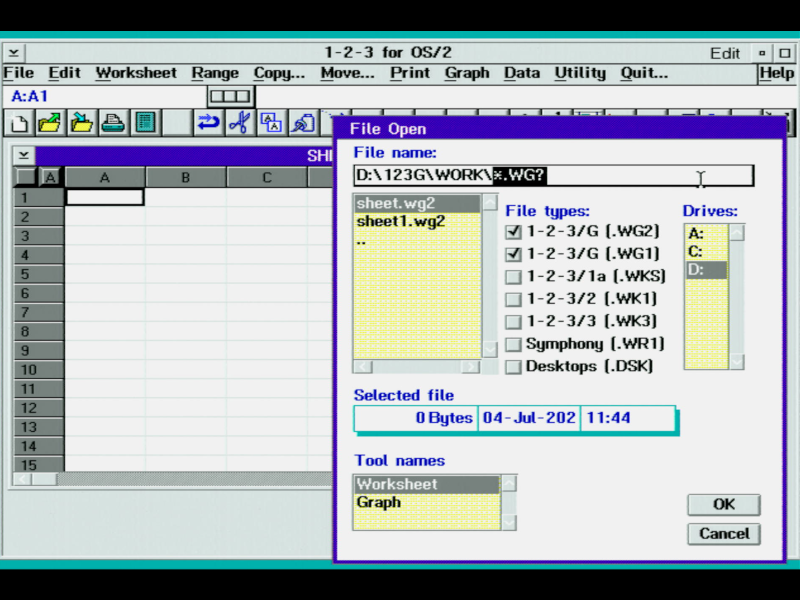The image size is (800, 600).
Task: Click the file list scroll down arrow
Action: [x=490, y=349]
